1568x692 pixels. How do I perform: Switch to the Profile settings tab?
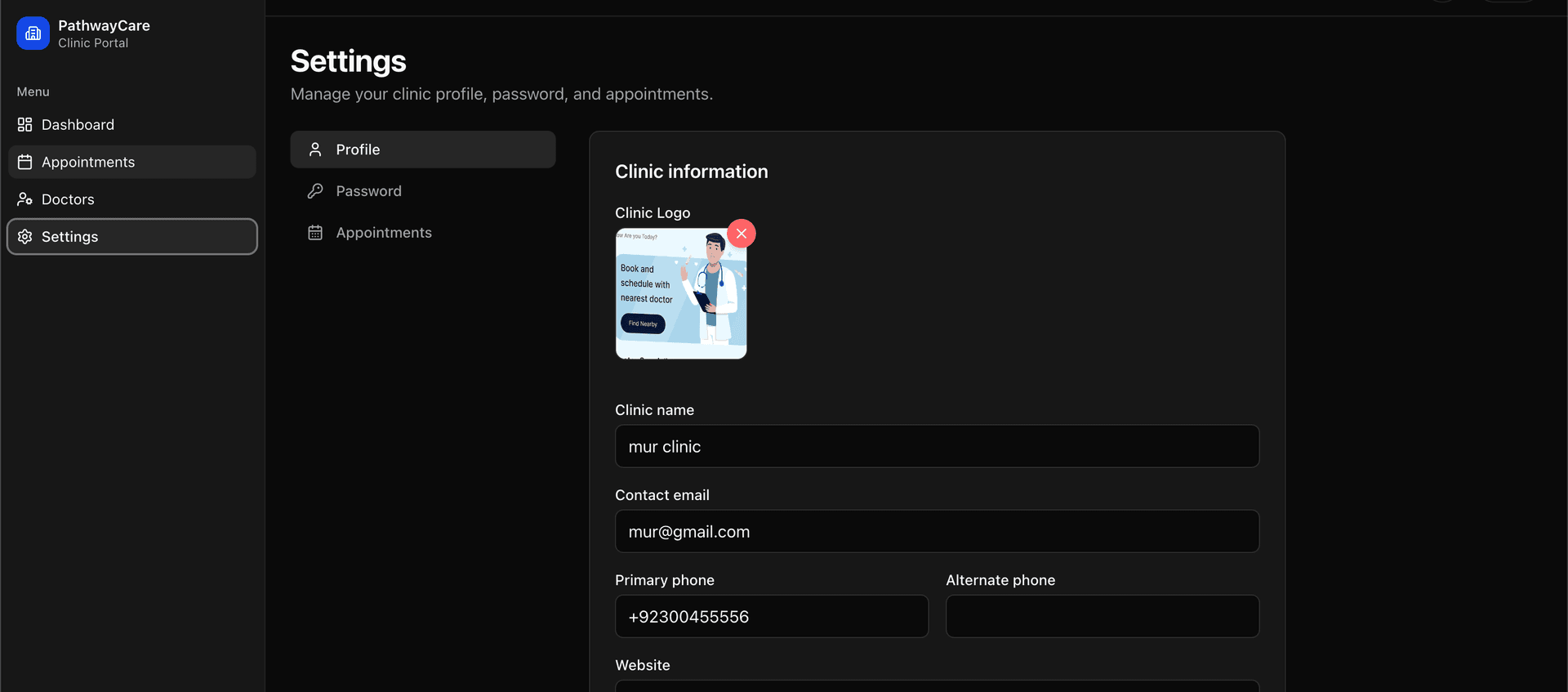tap(423, 150)
